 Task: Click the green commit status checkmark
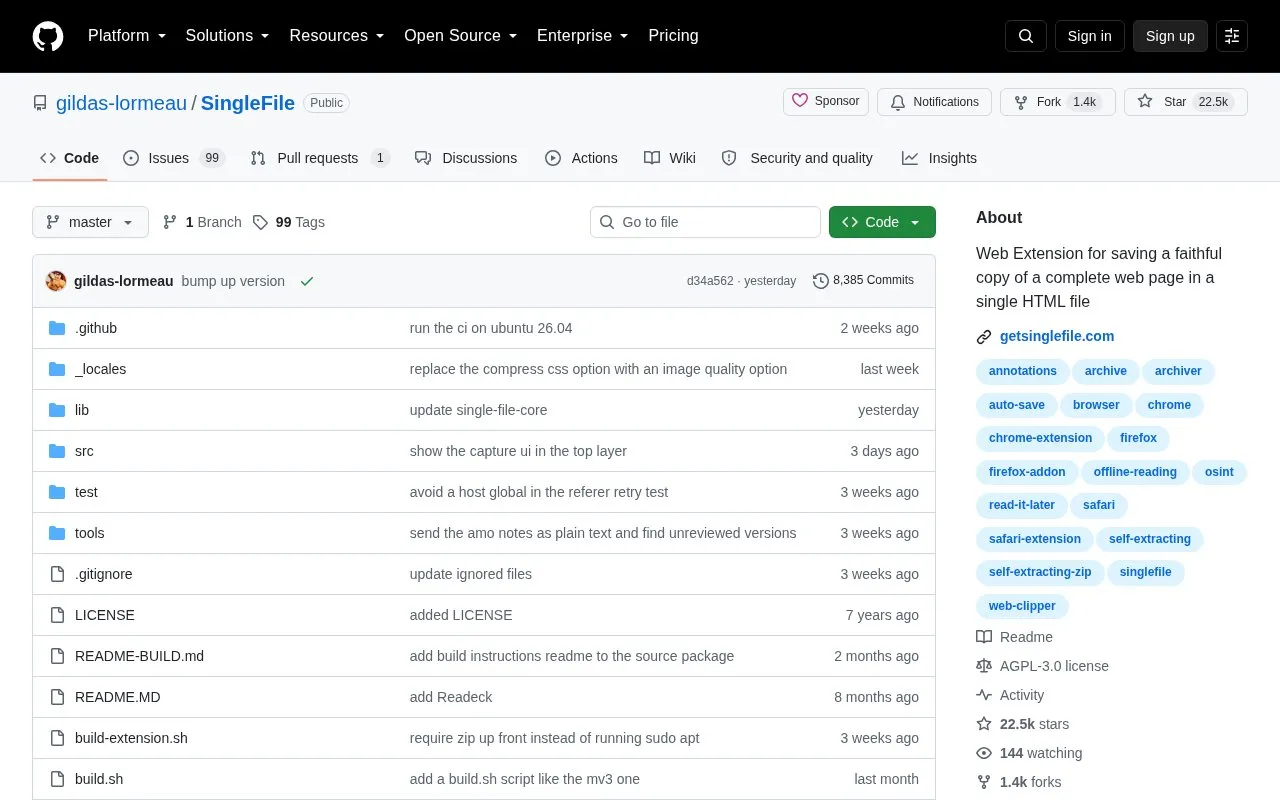pos(307,281)
